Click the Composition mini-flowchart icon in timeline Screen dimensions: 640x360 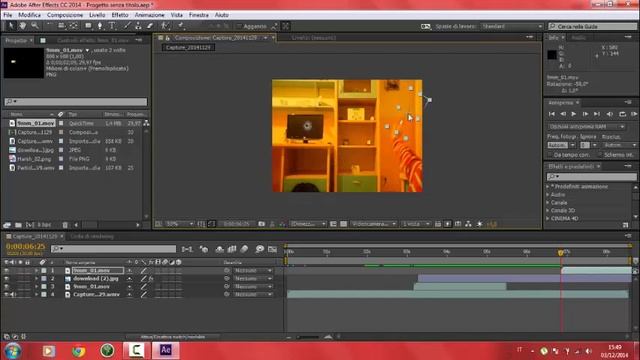[187, 249]
